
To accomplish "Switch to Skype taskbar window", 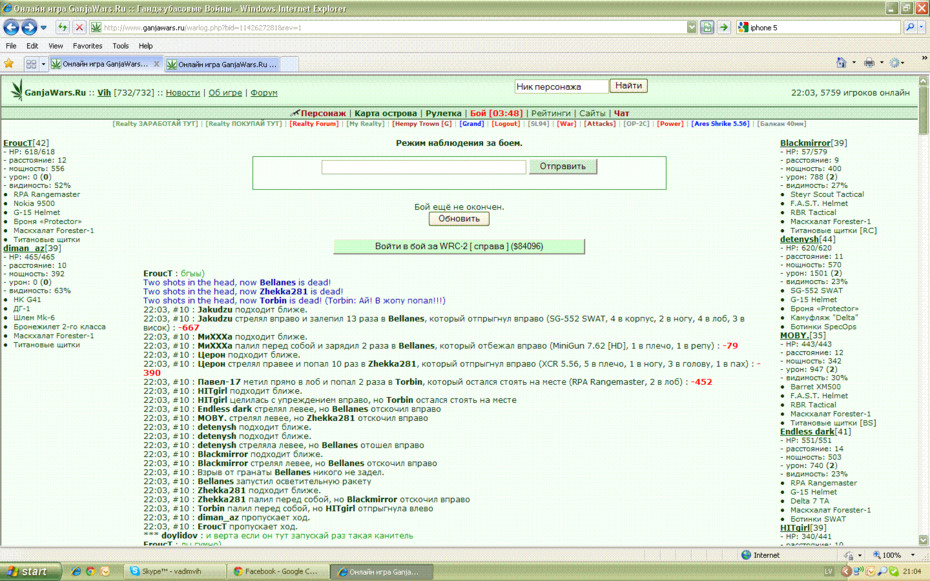I will click(x=175, y=572).
